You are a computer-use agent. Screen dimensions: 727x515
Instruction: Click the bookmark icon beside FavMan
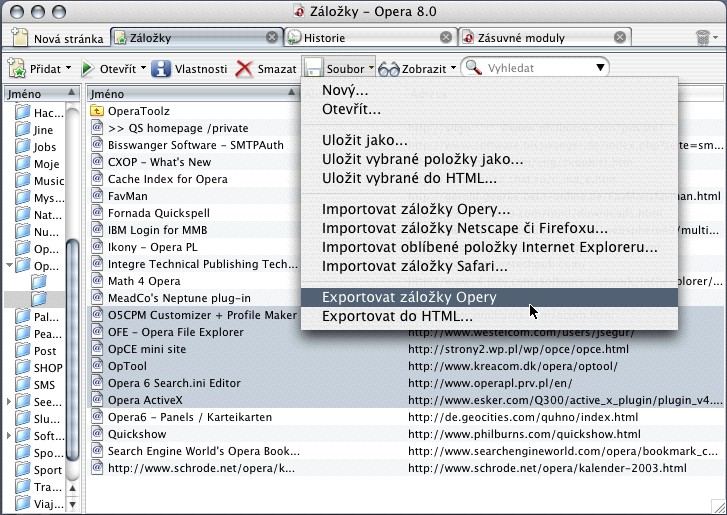(x=97, y=196)
